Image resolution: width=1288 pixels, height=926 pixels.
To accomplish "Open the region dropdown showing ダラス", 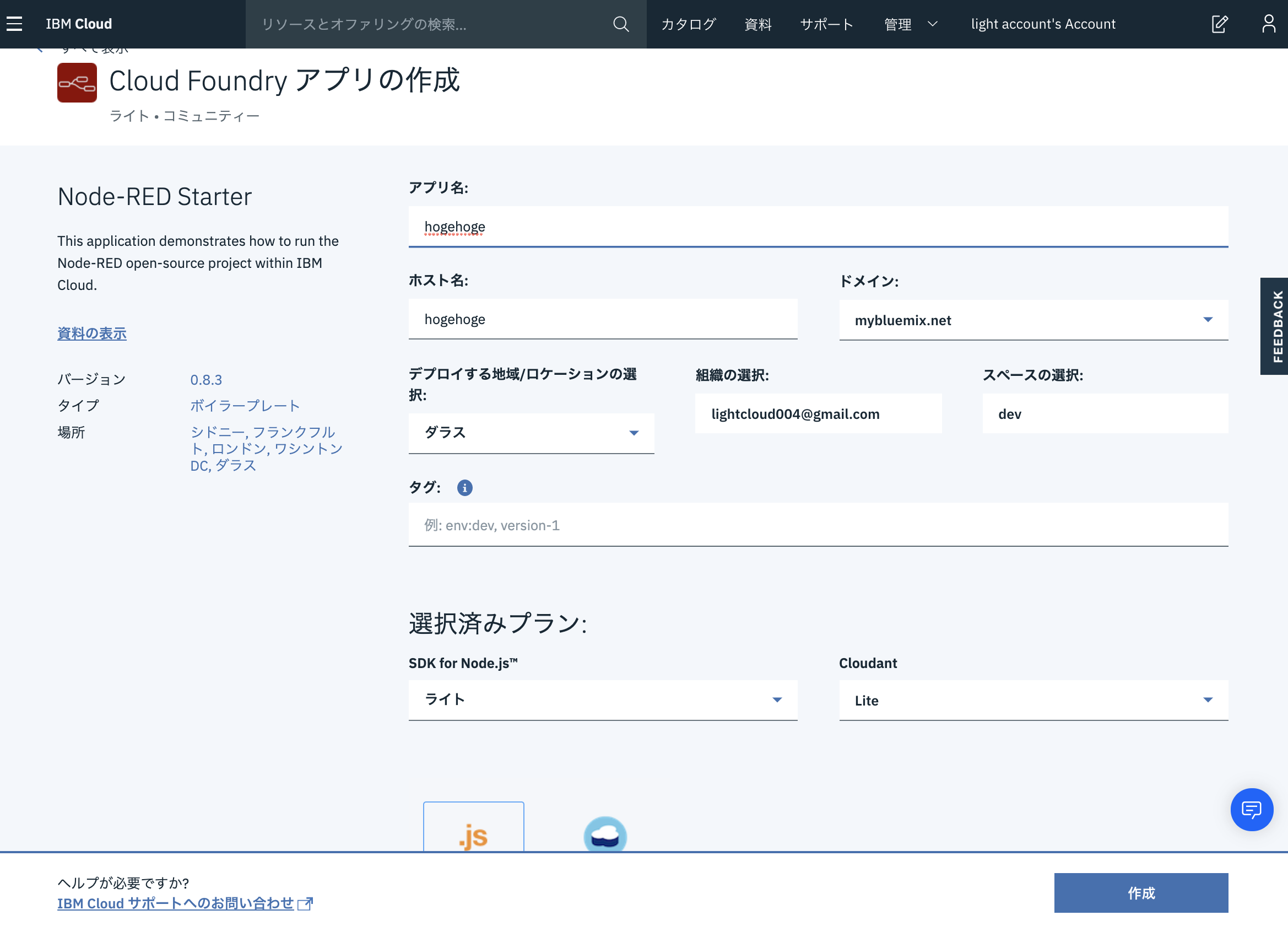I will [531, 433].
